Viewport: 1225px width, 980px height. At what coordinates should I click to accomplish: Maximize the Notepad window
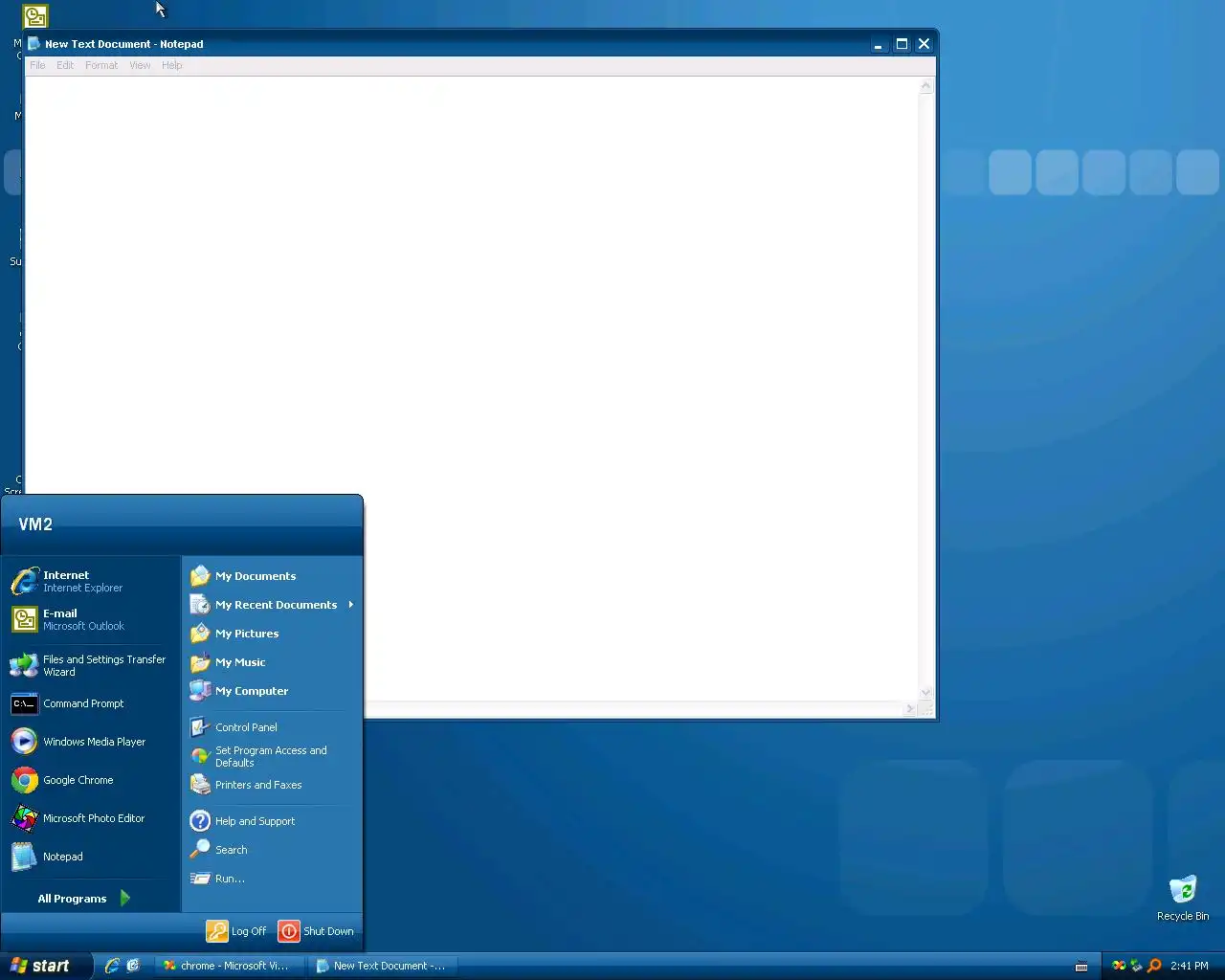902,44
